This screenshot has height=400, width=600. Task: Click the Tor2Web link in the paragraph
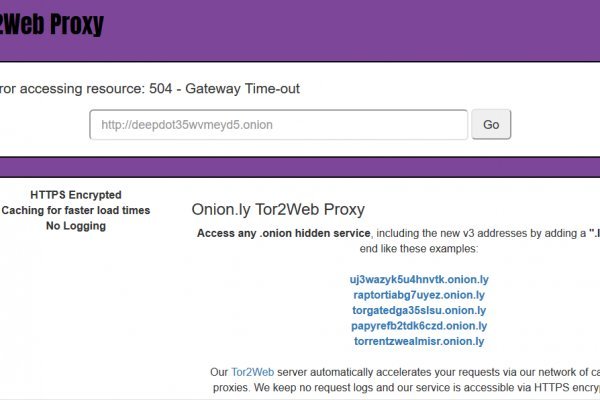click(x=251, y=372)
